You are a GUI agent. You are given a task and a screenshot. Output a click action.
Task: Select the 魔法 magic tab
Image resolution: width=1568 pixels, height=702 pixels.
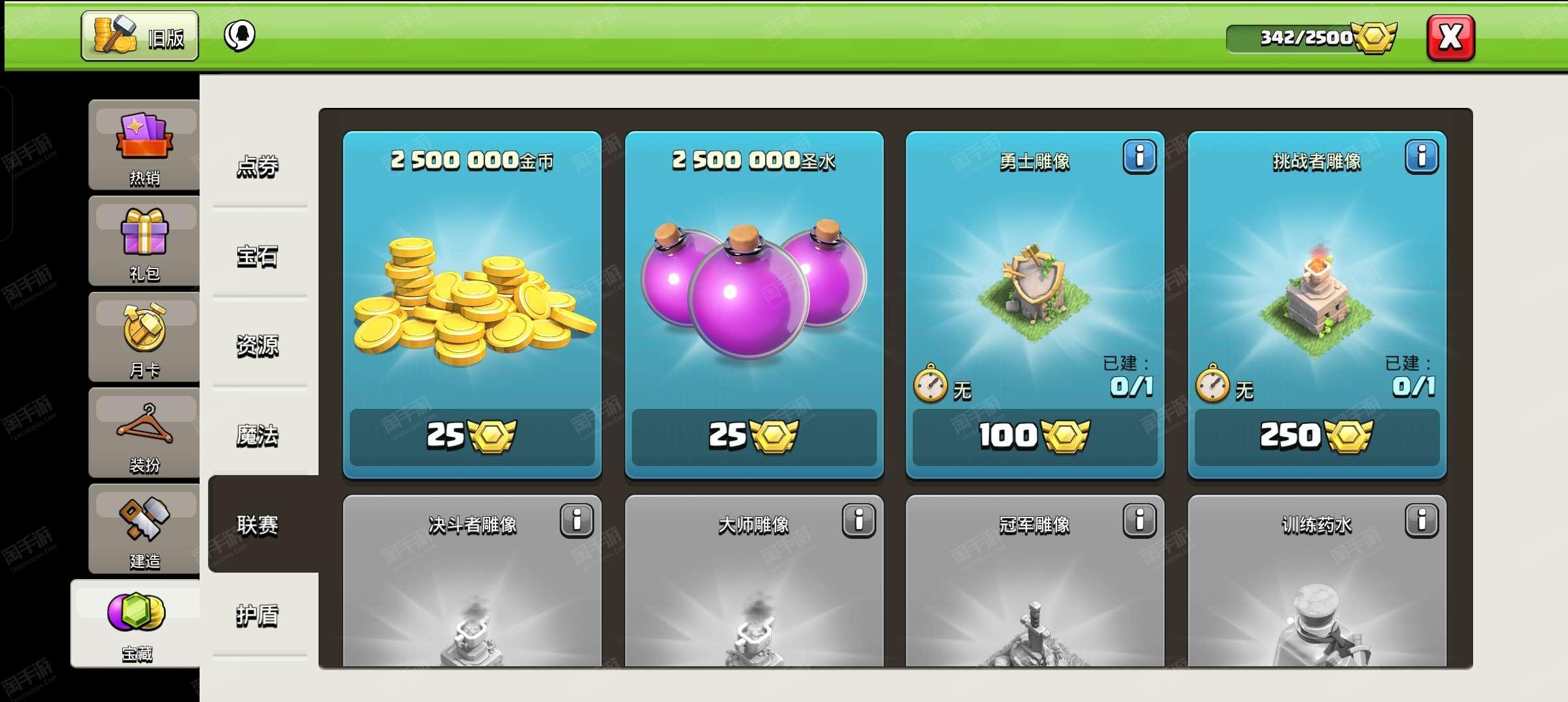258,435
